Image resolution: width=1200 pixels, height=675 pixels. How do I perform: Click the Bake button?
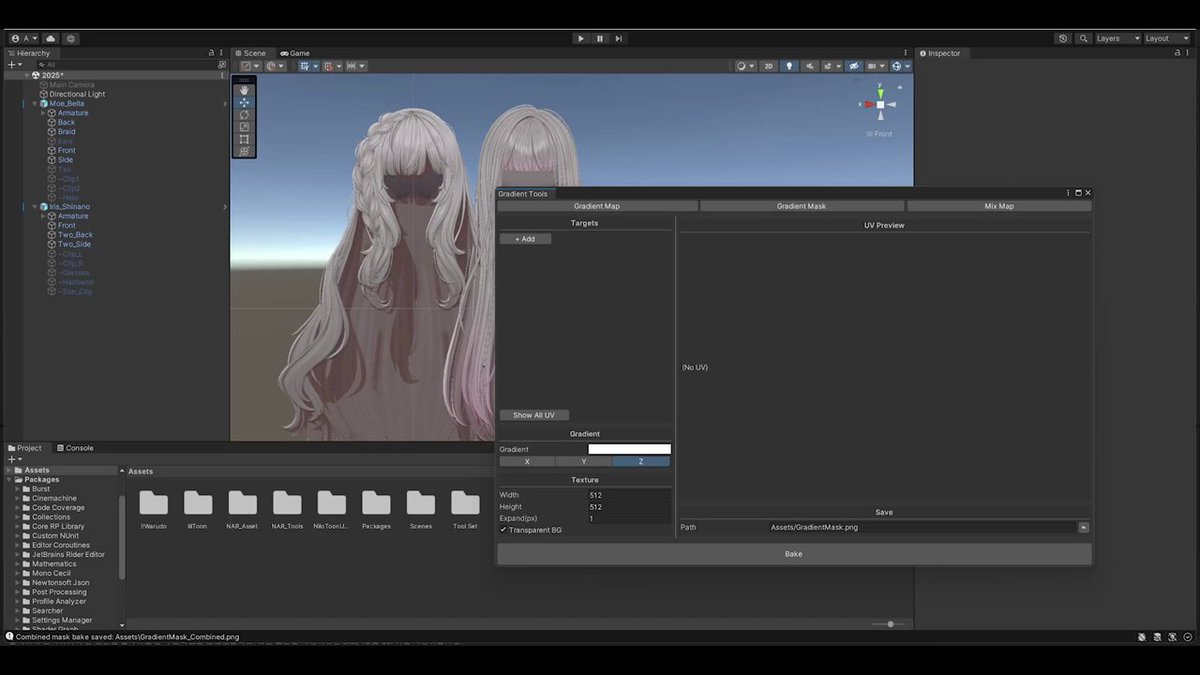(x=794, y=554)
